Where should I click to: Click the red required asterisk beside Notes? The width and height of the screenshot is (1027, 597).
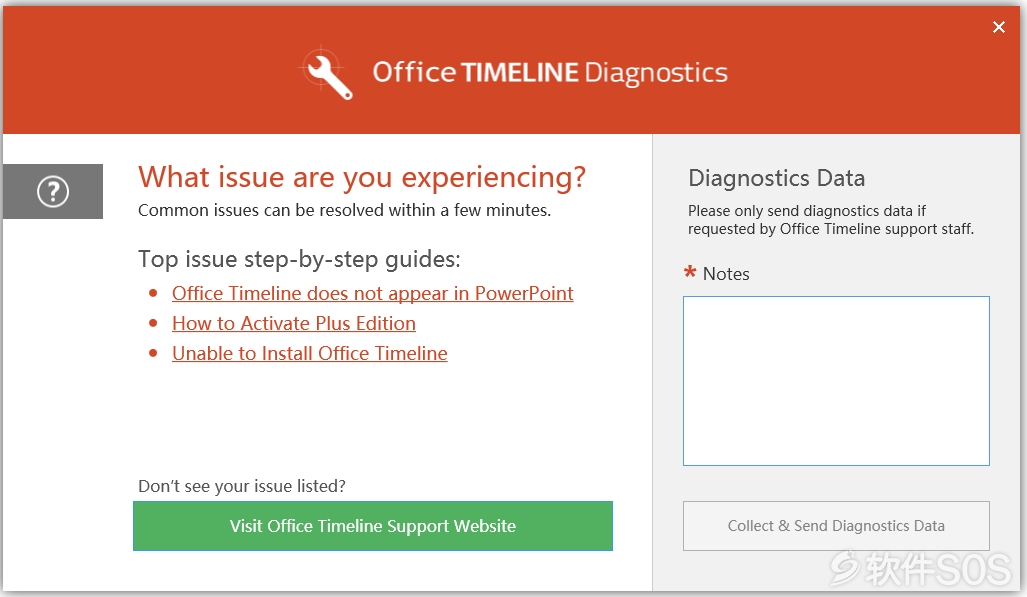[690, 271]
